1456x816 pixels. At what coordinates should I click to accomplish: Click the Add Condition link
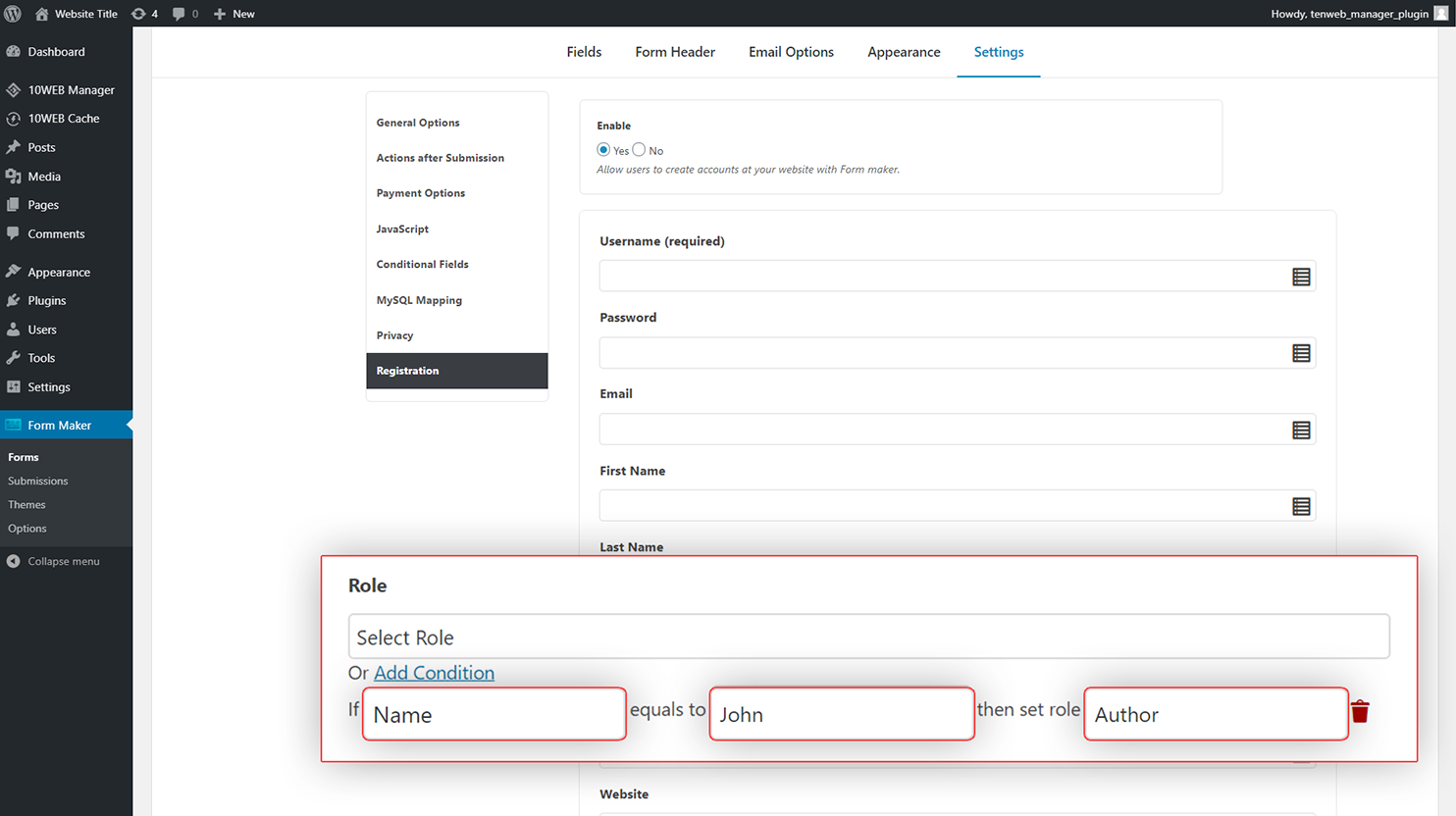click(434, 673)
